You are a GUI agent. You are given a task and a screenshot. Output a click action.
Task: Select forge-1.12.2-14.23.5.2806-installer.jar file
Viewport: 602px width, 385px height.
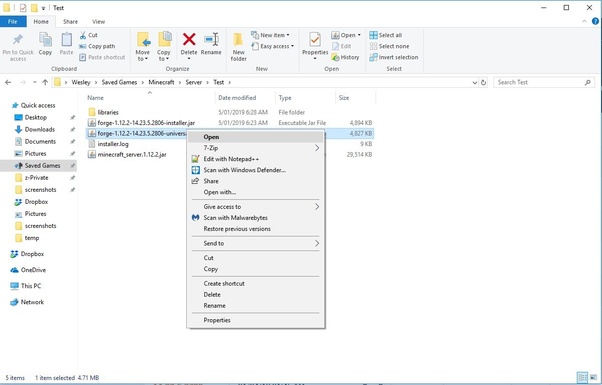pos(146,123)
